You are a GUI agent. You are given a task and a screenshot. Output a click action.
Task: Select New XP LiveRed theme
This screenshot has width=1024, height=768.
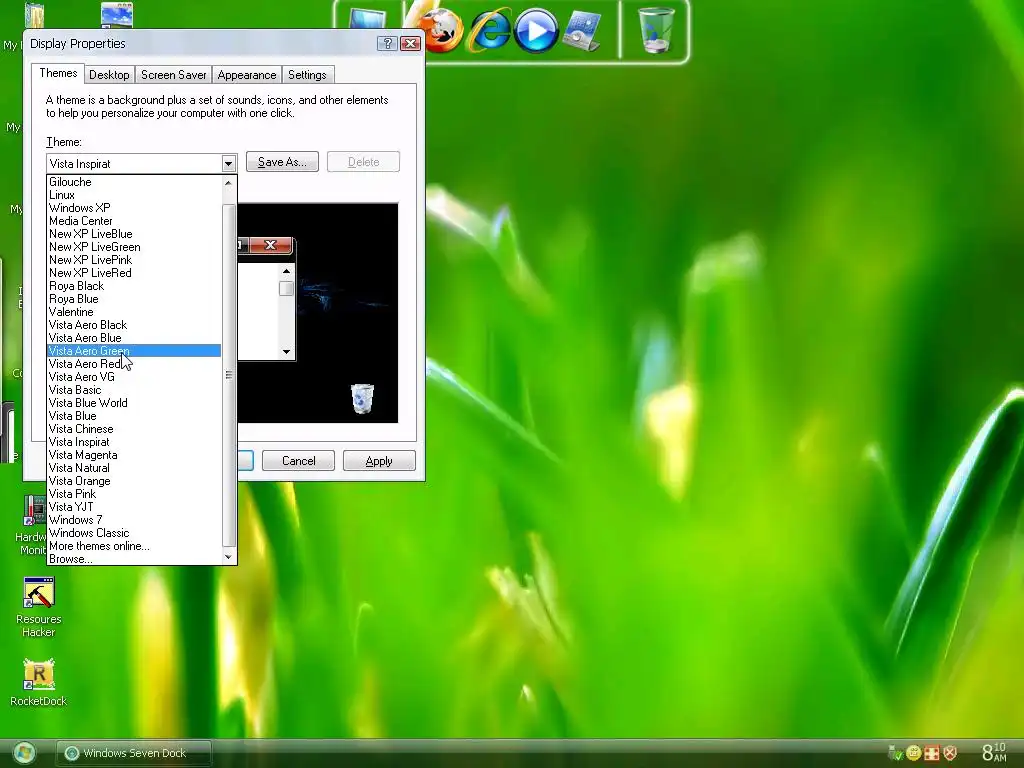click(135, 273)
